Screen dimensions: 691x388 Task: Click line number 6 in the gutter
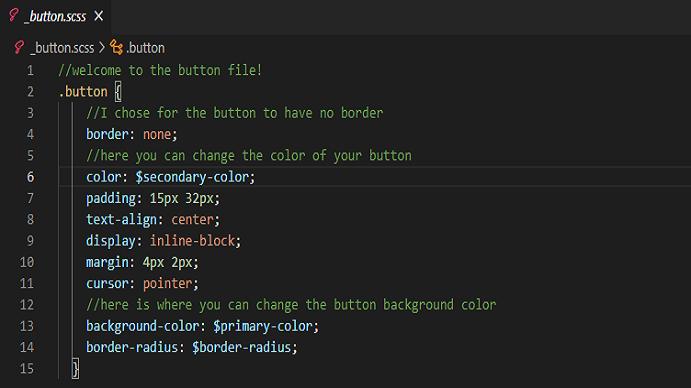(30, 177)
